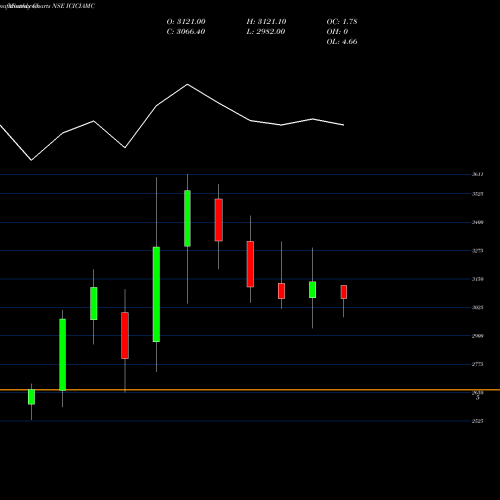Image resolution: width=500 pixels, height=500 pixels.
Task: Select the close value C: 3066.40
Action: pos(186,32)
